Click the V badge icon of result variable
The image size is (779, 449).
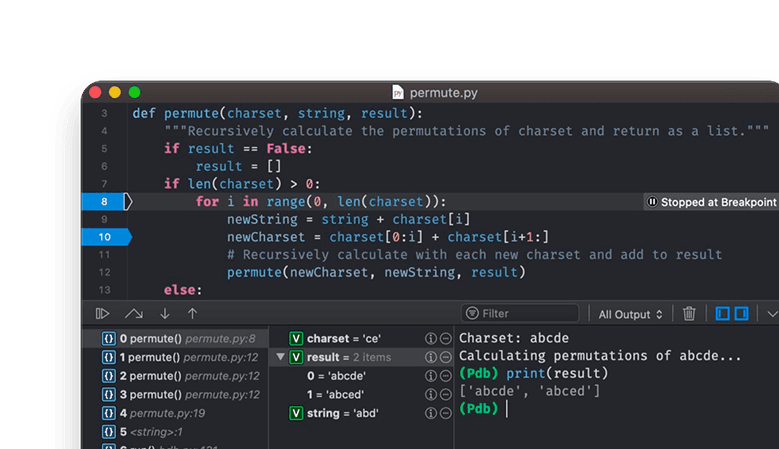coord(296,357)
